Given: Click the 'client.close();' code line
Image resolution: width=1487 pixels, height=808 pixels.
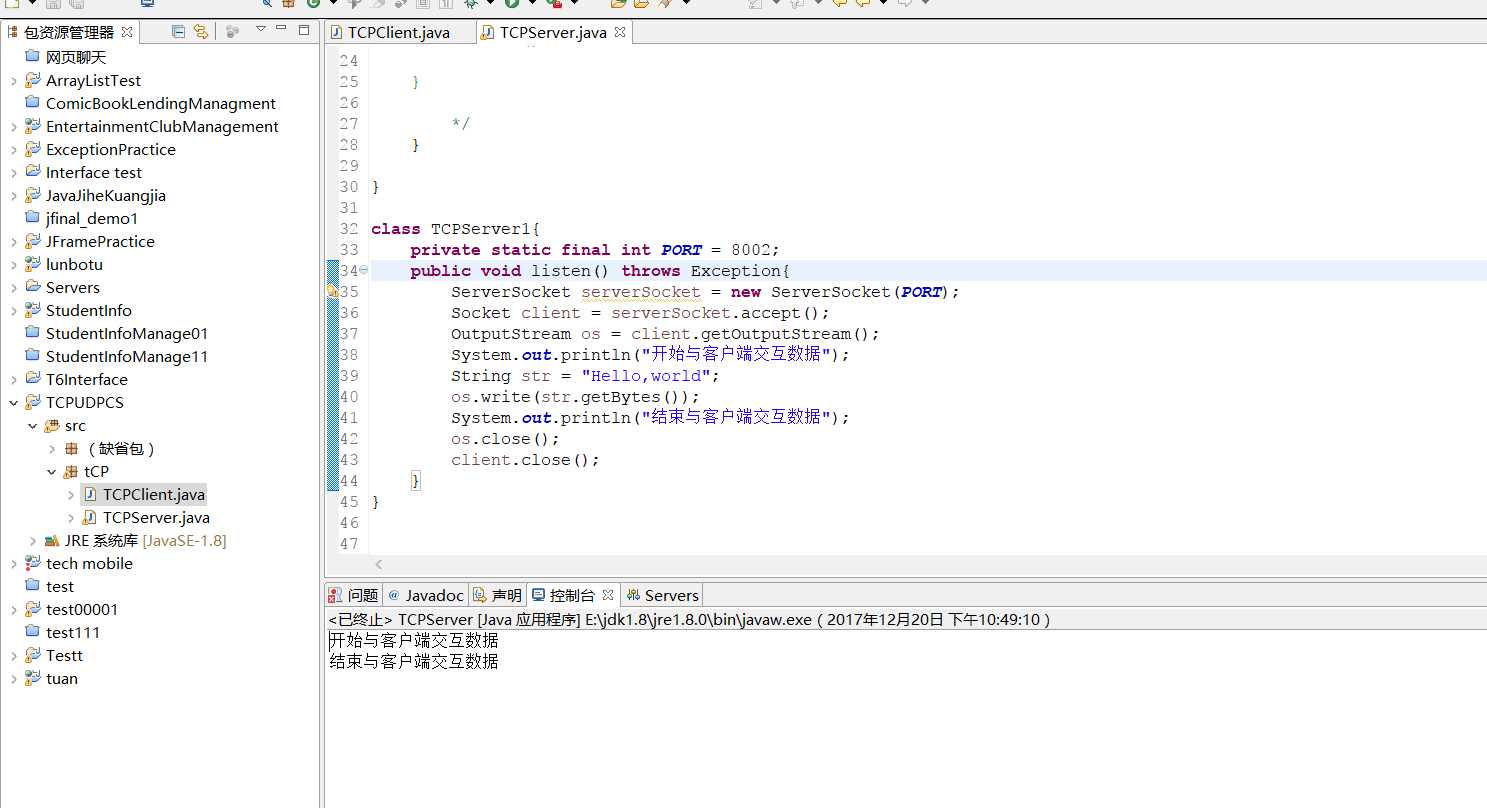Looking at the screenshot, I should coord(525,459).
